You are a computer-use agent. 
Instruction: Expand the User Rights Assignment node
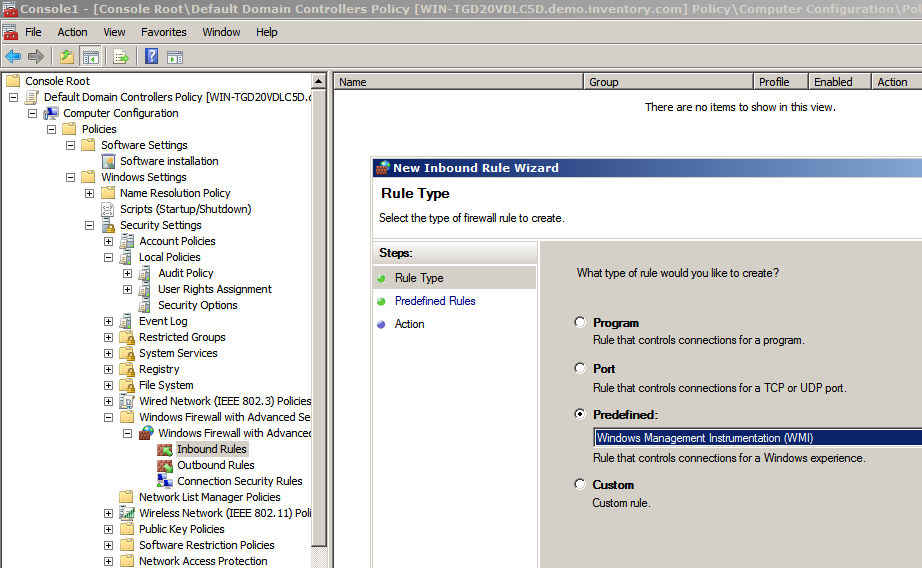coord(127,289)
